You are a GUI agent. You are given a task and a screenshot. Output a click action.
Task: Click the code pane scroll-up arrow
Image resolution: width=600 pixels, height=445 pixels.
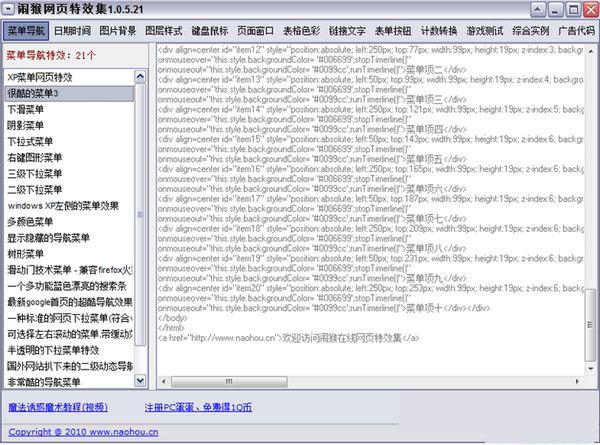(591, 51)
